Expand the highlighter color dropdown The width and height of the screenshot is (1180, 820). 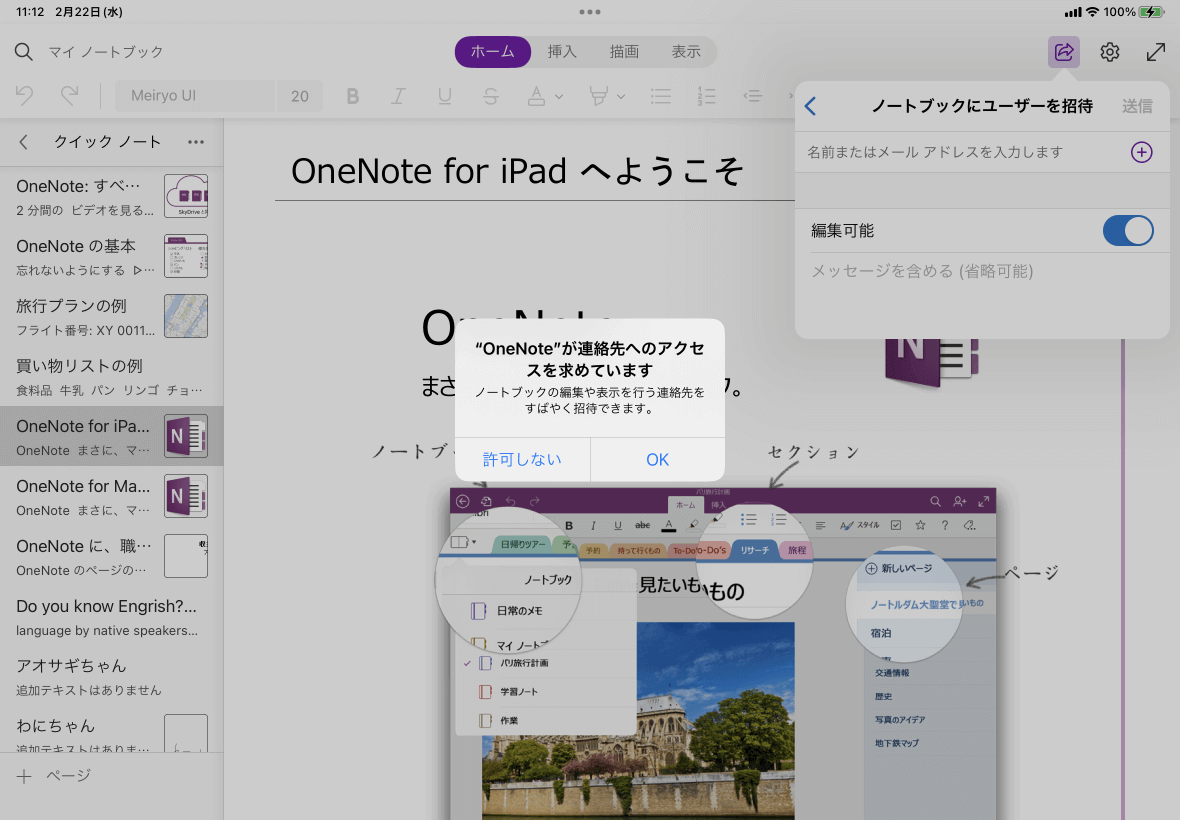(621, 97)
